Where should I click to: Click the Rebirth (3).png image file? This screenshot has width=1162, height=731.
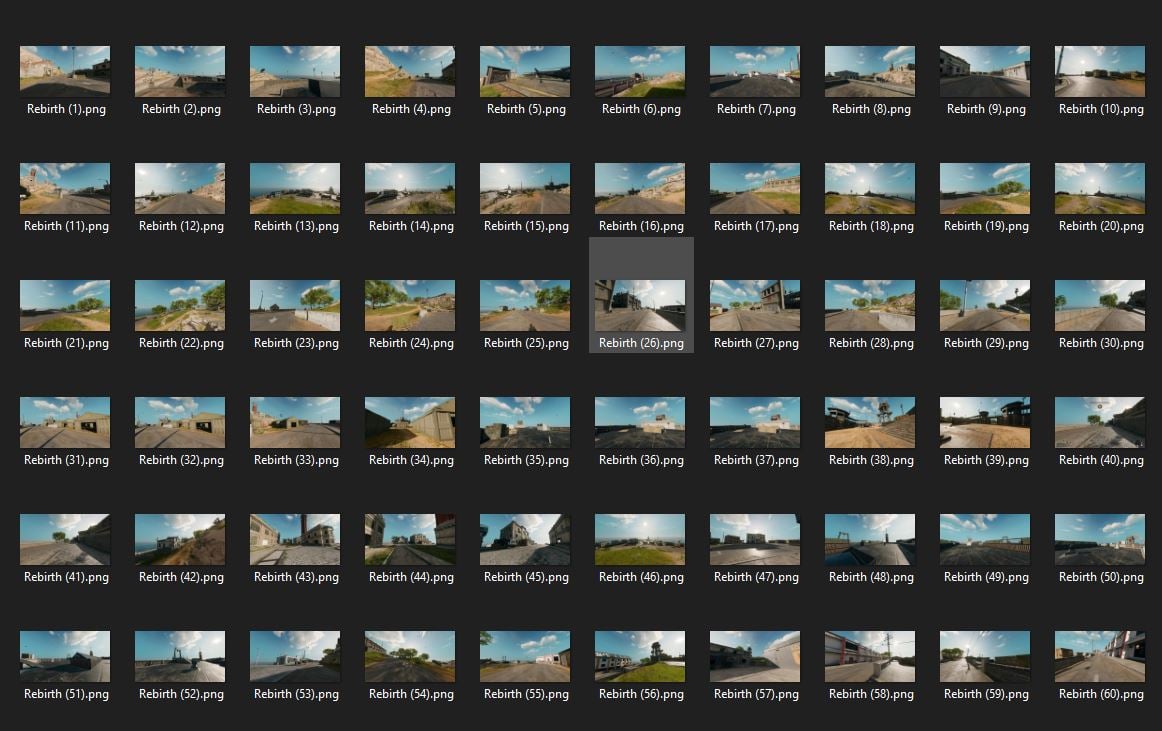tap(295, 71)
